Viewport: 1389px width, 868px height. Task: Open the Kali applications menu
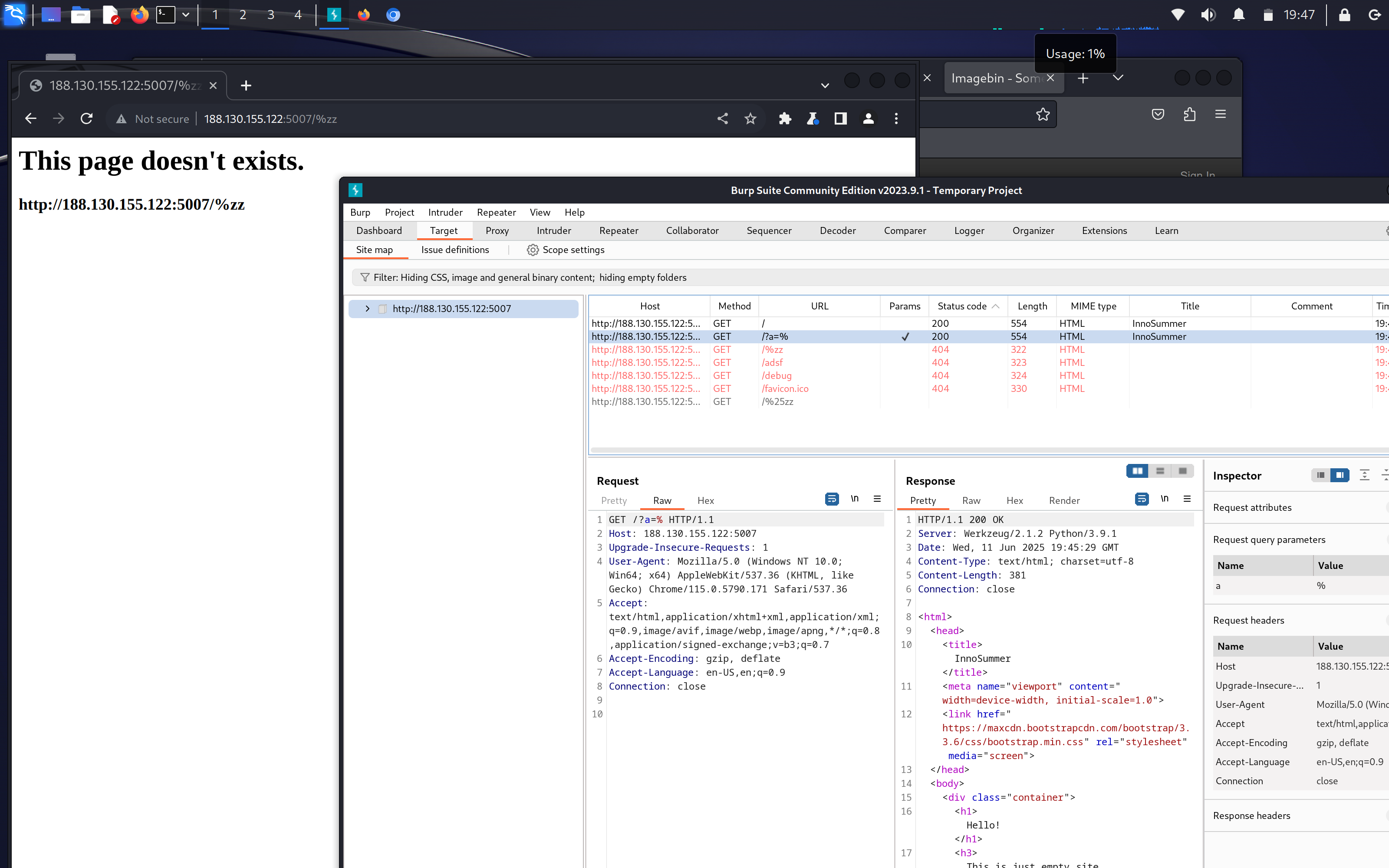[x=14, y=14]
